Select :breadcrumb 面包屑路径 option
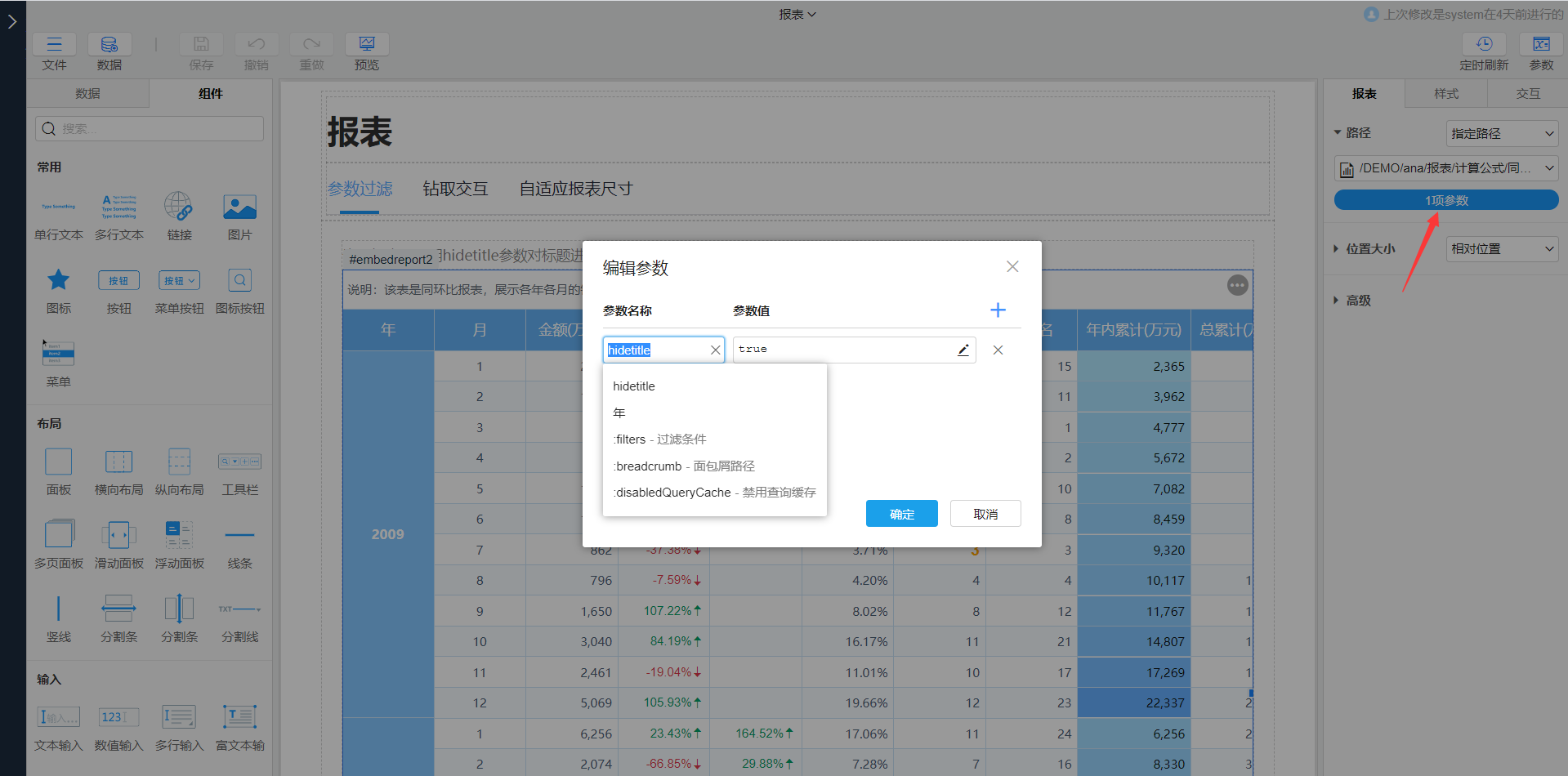 683,466
